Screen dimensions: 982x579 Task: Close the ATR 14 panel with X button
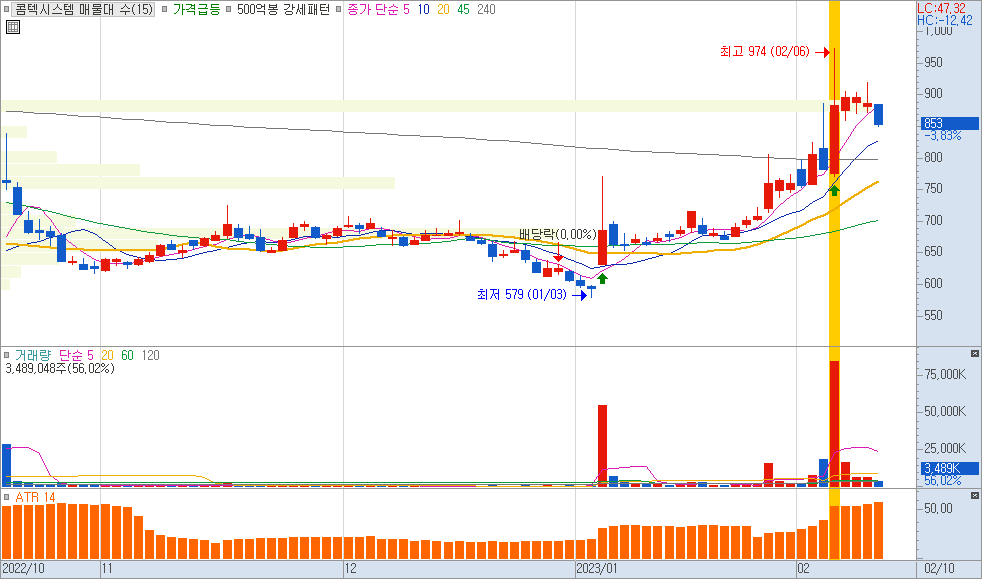click(x=974, y=495)
